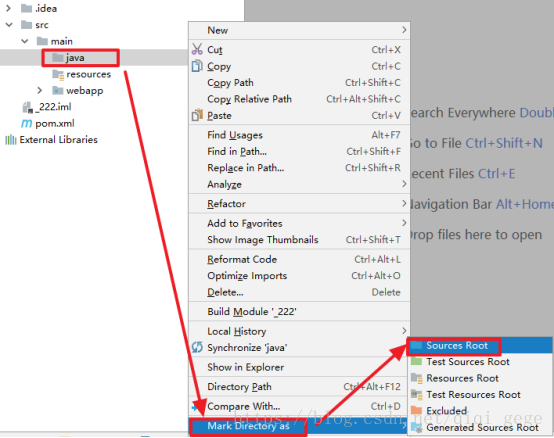Click the Synchronize 'java' refresh icon
This screenshot has height=438, width=554.
coord(197,347)
